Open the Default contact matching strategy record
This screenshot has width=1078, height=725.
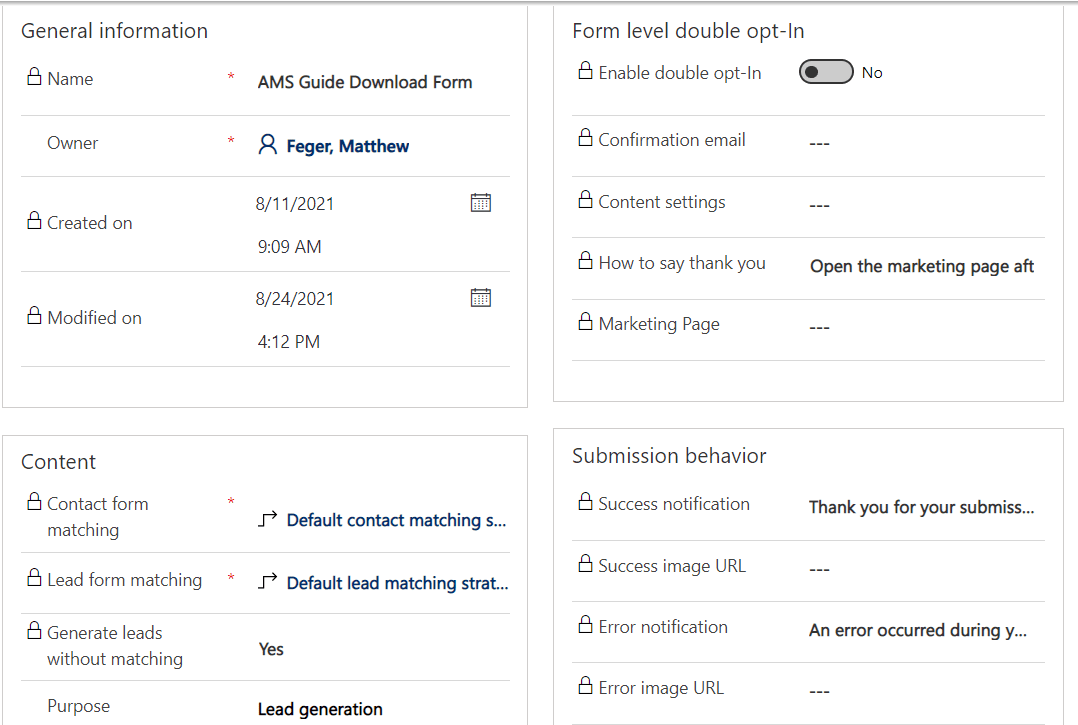(396, 520)
